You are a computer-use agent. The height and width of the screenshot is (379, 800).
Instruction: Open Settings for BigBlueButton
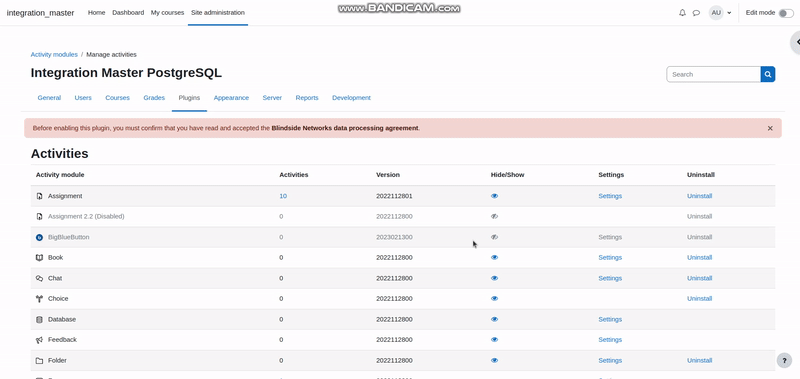coord(610,237)
